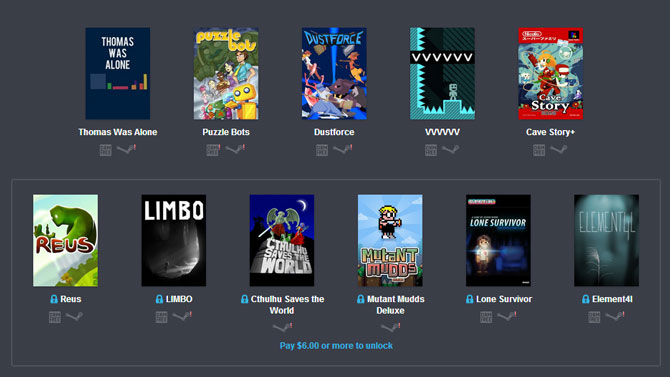
Task: Click the 'LIMBO' title text
Action: [x=179, y=299]
